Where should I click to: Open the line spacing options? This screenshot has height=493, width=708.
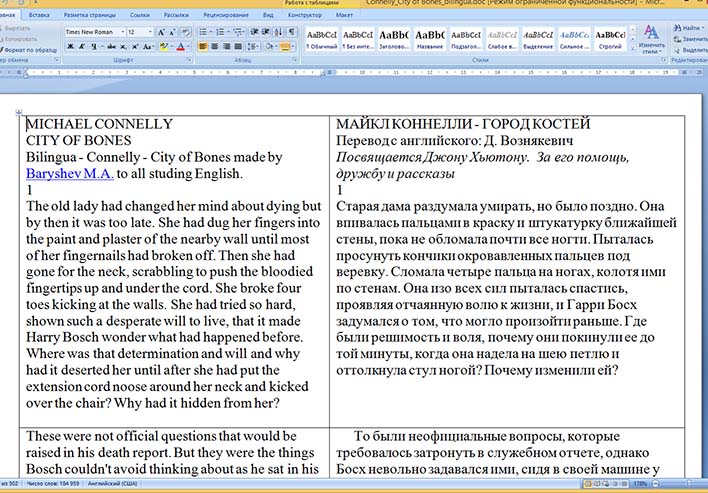pyautogui.click(x=253, y=47)
